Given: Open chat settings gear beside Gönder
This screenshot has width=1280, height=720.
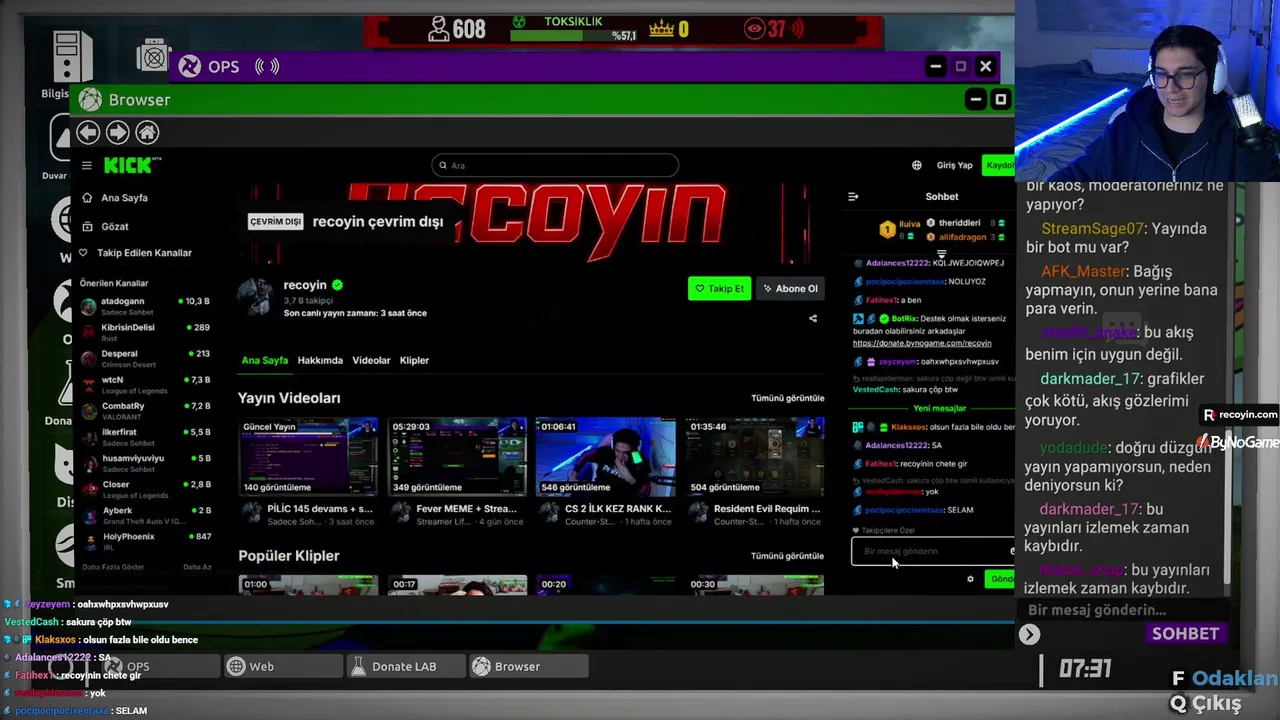Looking at the screenshot, I should coord(970,579).
